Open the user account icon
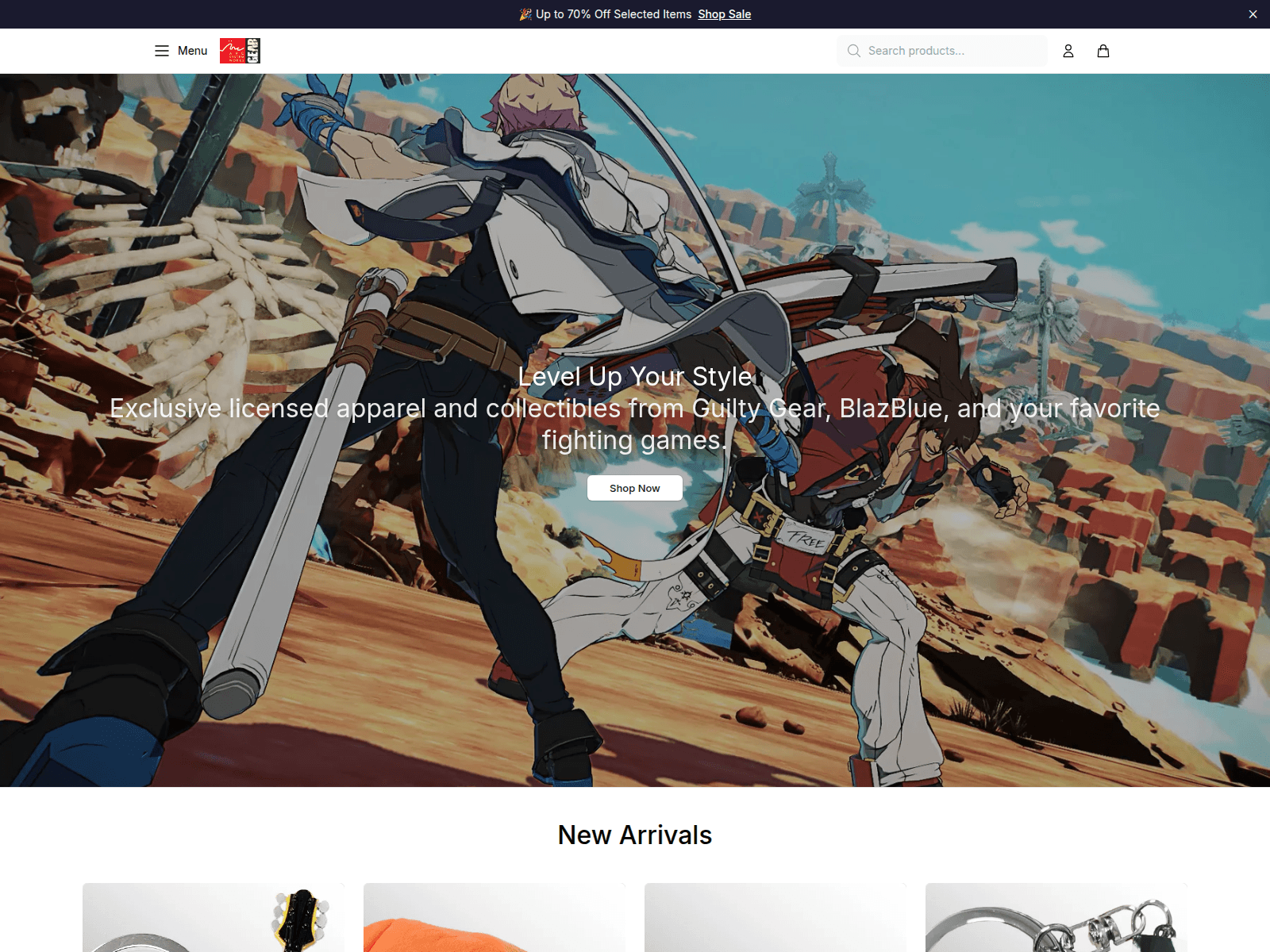 pyautogui.click(x=1068, y=51)
